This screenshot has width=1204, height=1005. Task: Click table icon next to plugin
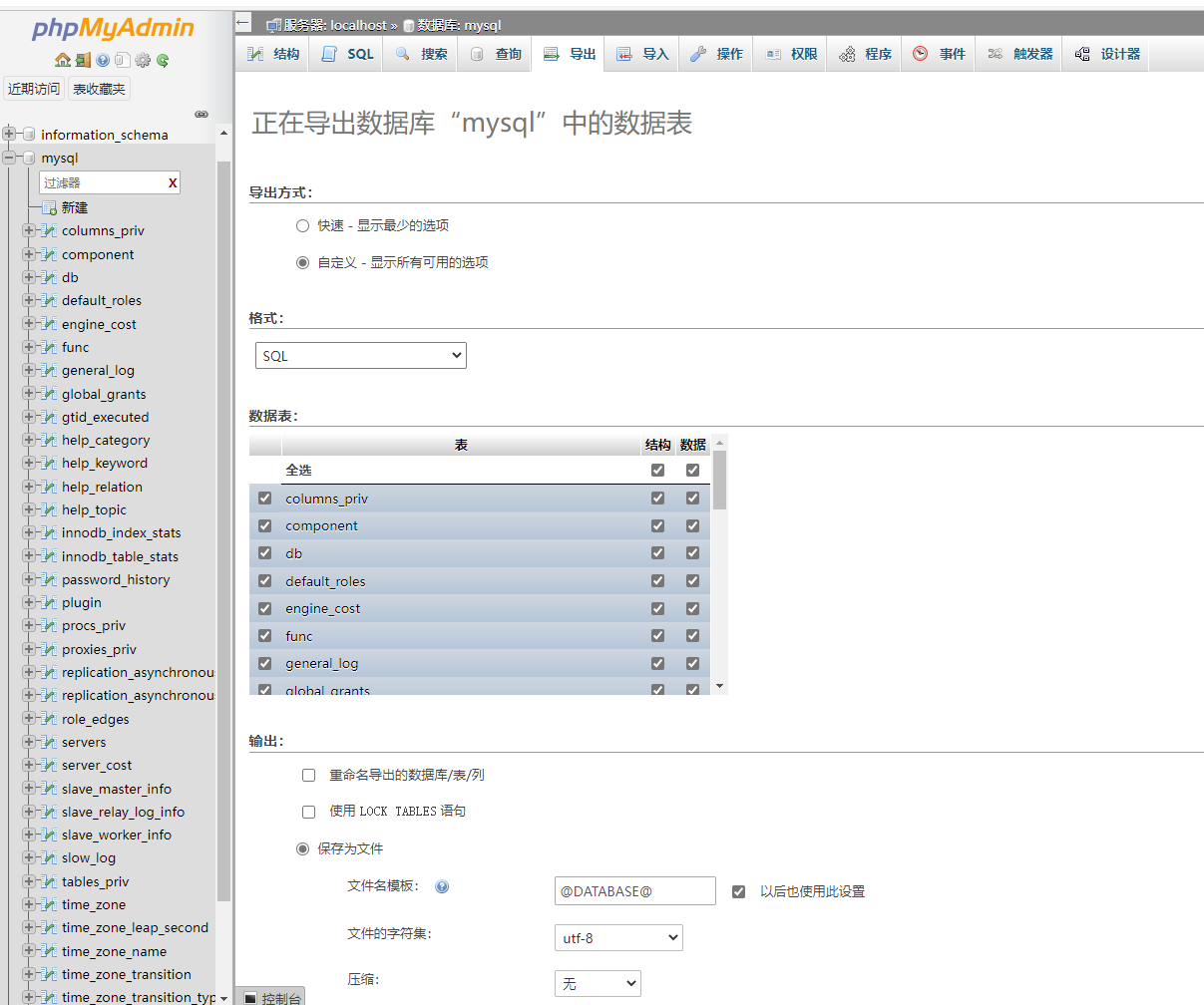click(x=49, y=602)
